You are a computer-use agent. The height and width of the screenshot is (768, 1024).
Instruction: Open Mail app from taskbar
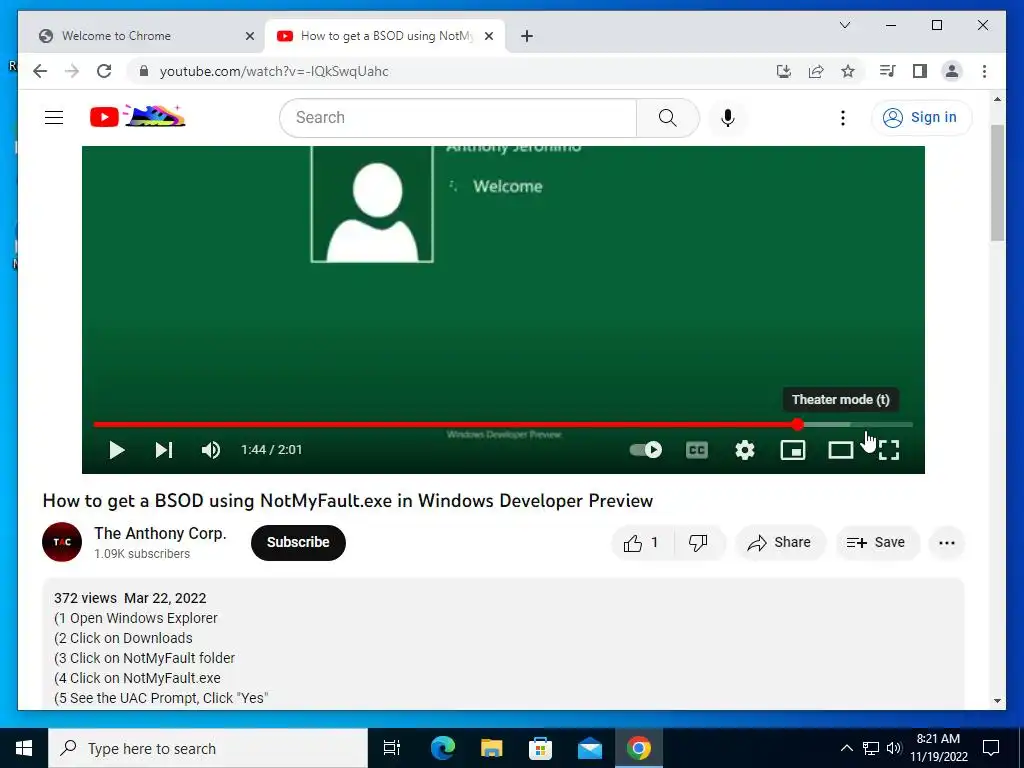590,748
